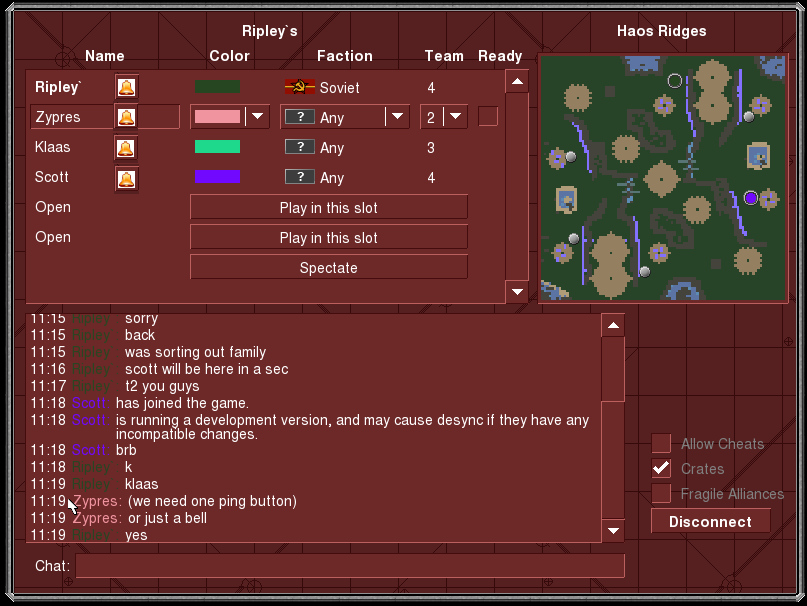This screenshot has height=606, width=807.
Task: Click the Name column header
Action: pyautogui.click(x=104, y=56)
